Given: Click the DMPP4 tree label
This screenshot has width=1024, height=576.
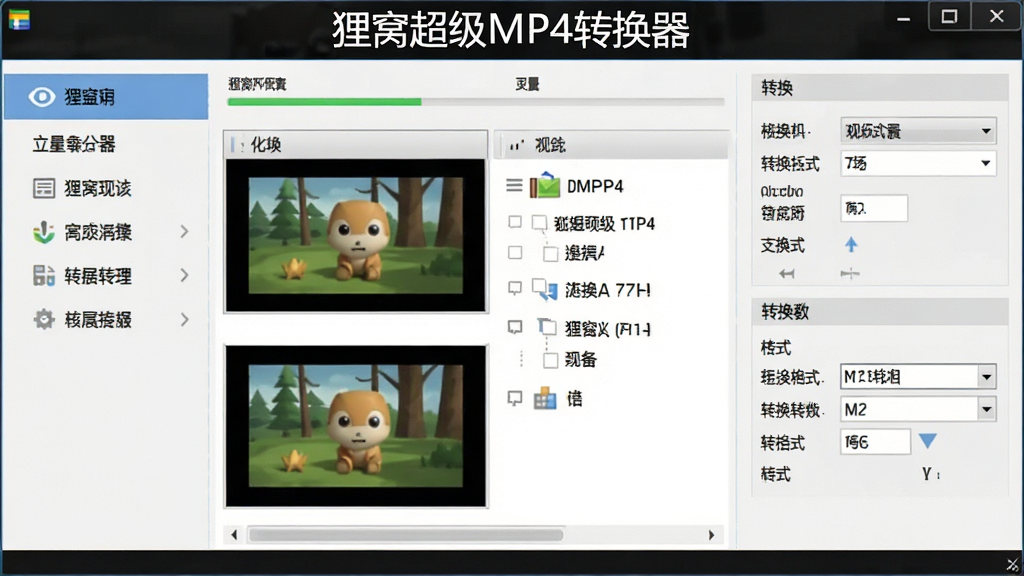Looking at the screenshot, I should 595,186.
